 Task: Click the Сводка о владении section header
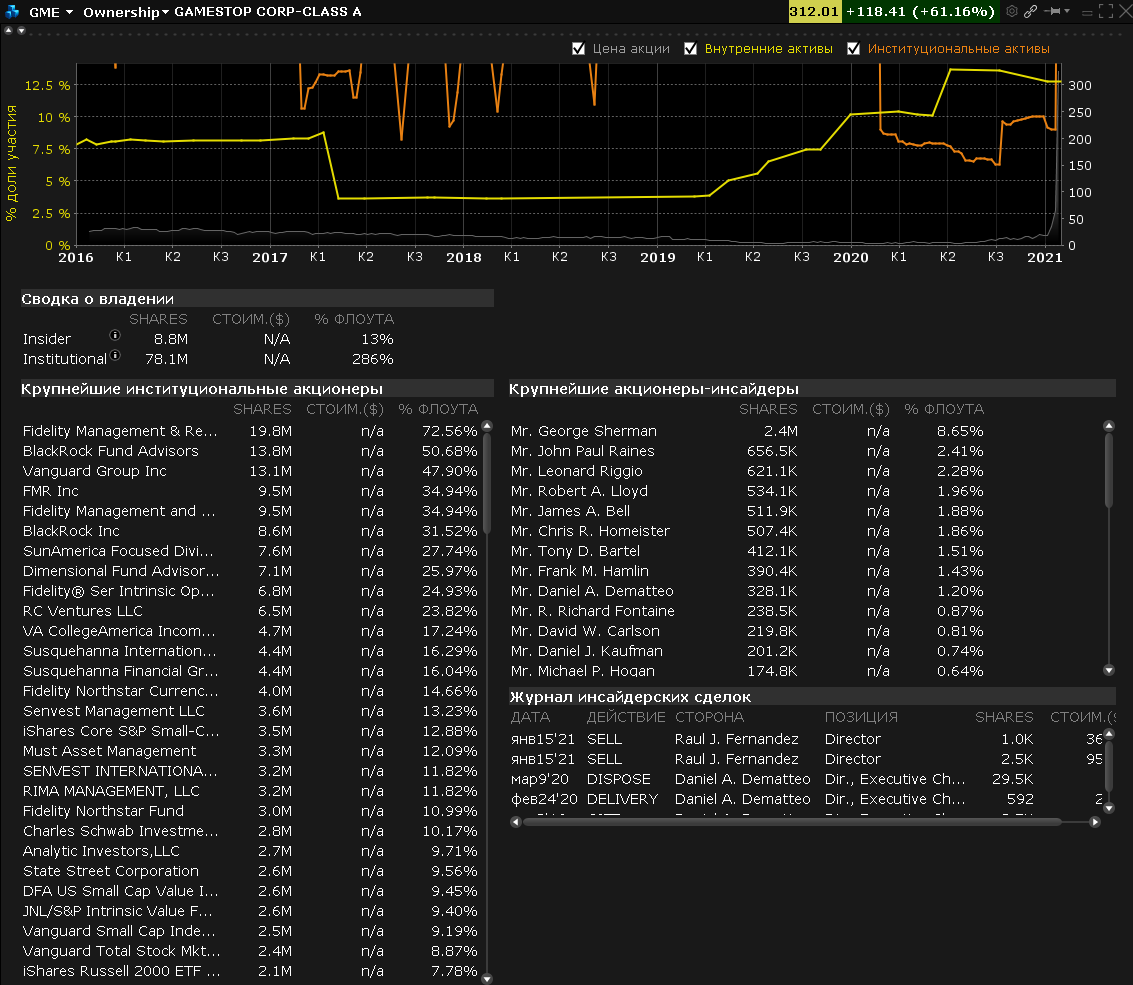coord(257,298)
